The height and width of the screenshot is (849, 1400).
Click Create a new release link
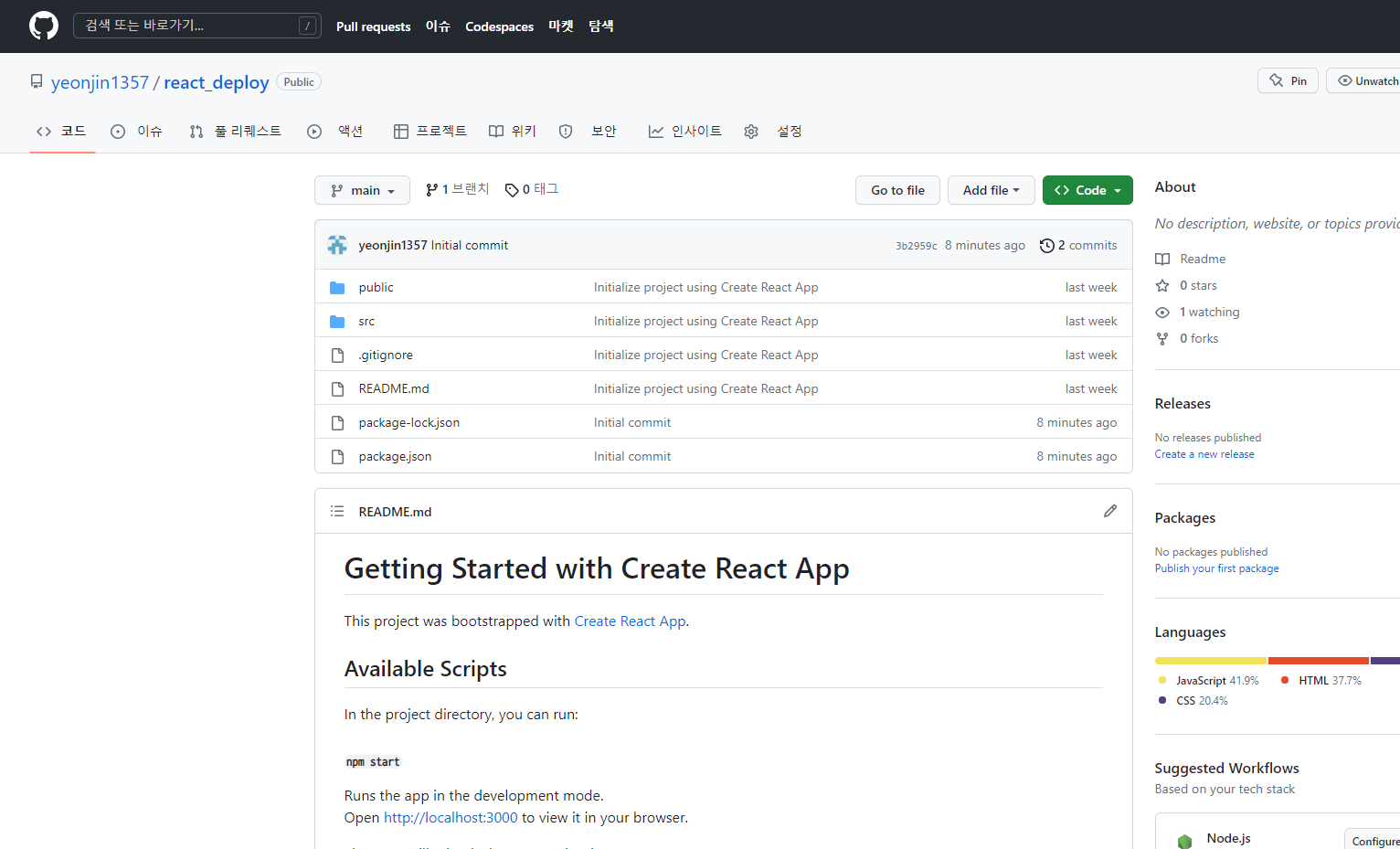pyautogui.click(x=1204, y=454)
